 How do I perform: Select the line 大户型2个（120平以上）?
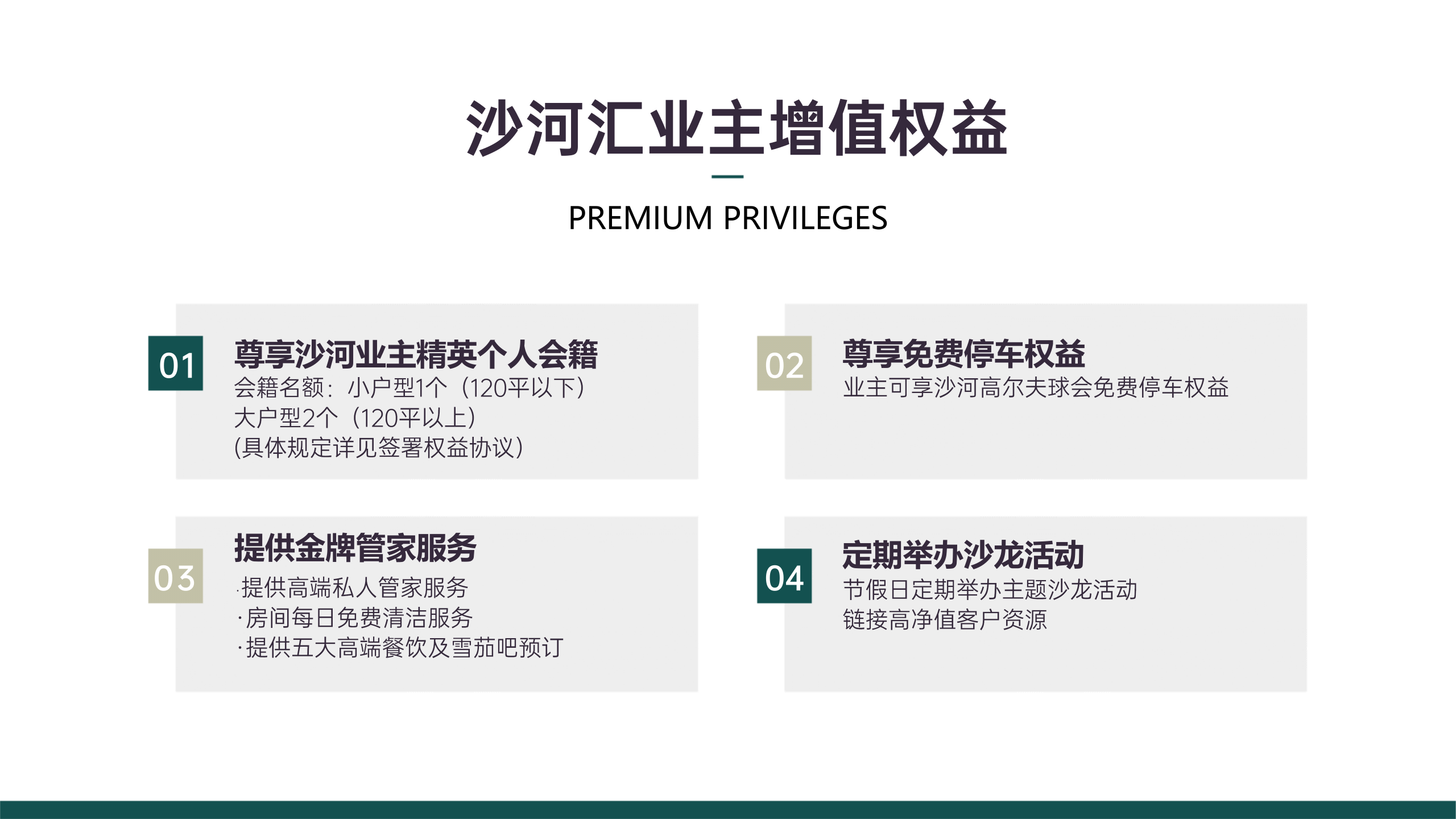click(x=355, y=419)
